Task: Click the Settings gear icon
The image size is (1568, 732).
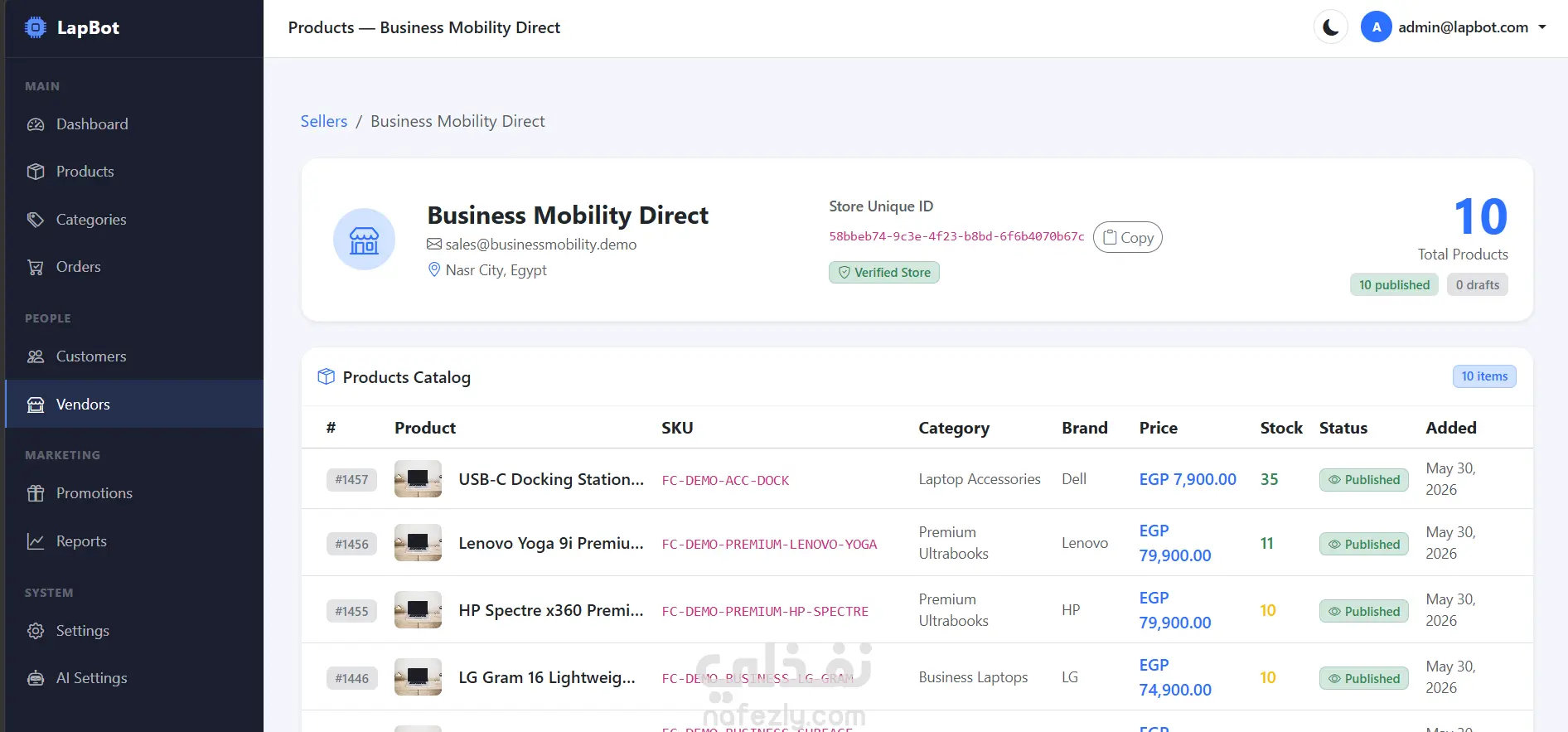Action: [x=36, y=631]
